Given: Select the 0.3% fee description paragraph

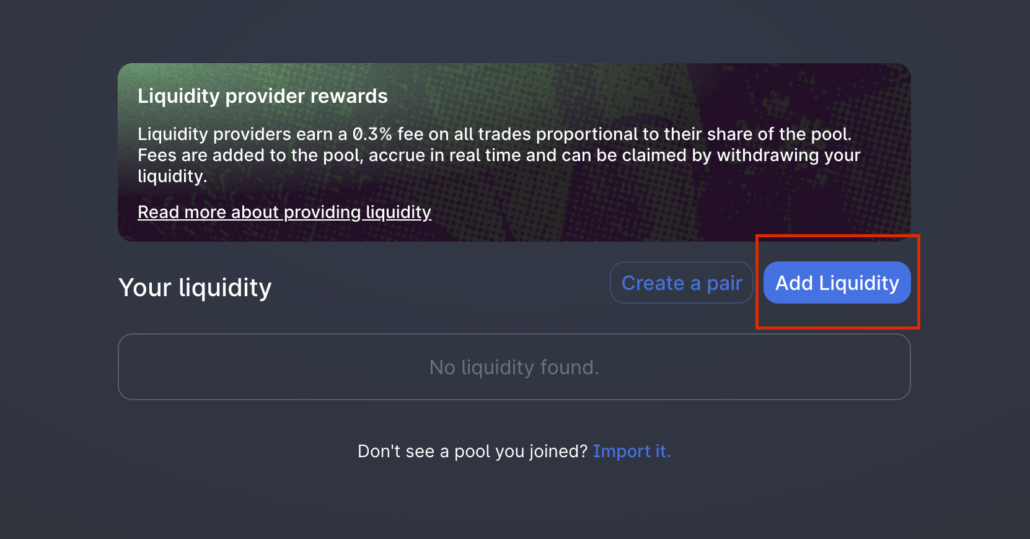Looking at the screenshot, I should click(499, 155).
